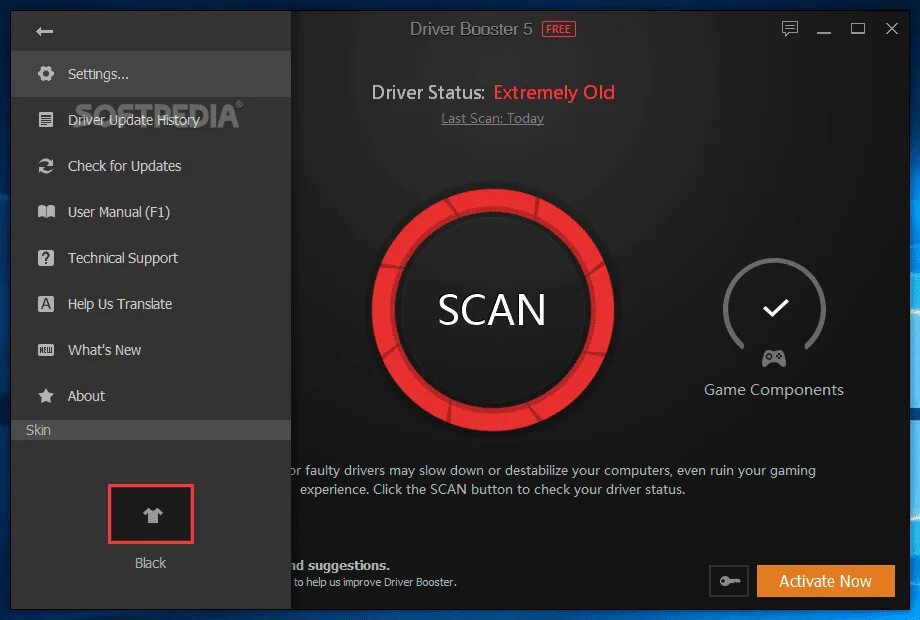Select Help Us Translate

point(151,304)
